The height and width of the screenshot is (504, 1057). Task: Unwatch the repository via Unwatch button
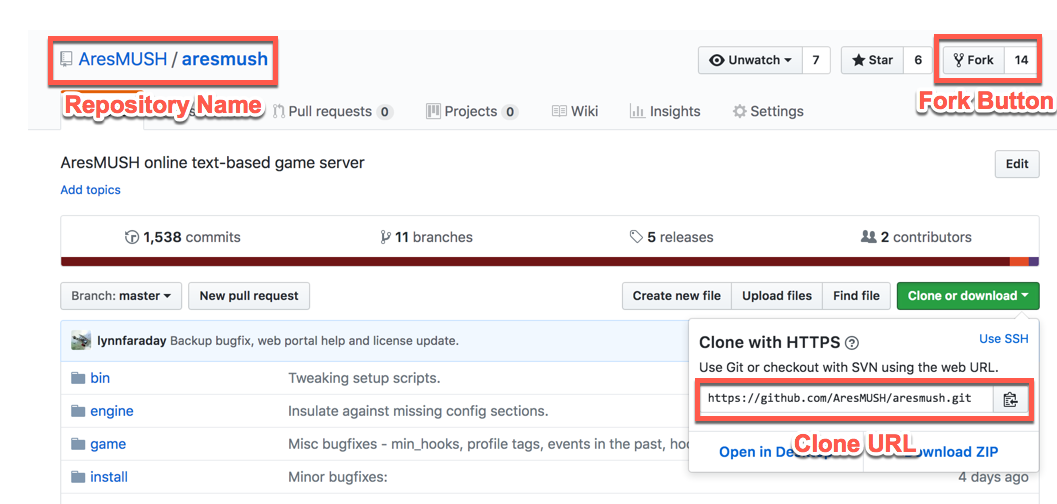[x=750, y=60]
